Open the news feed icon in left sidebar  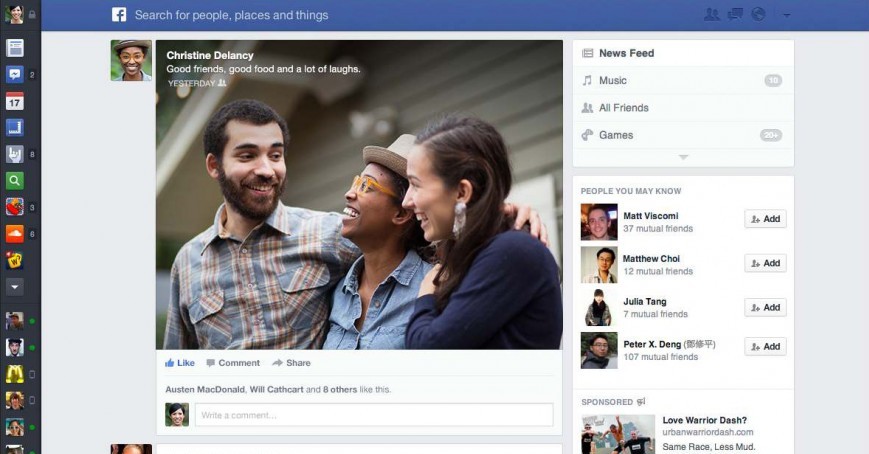(15, 48)
